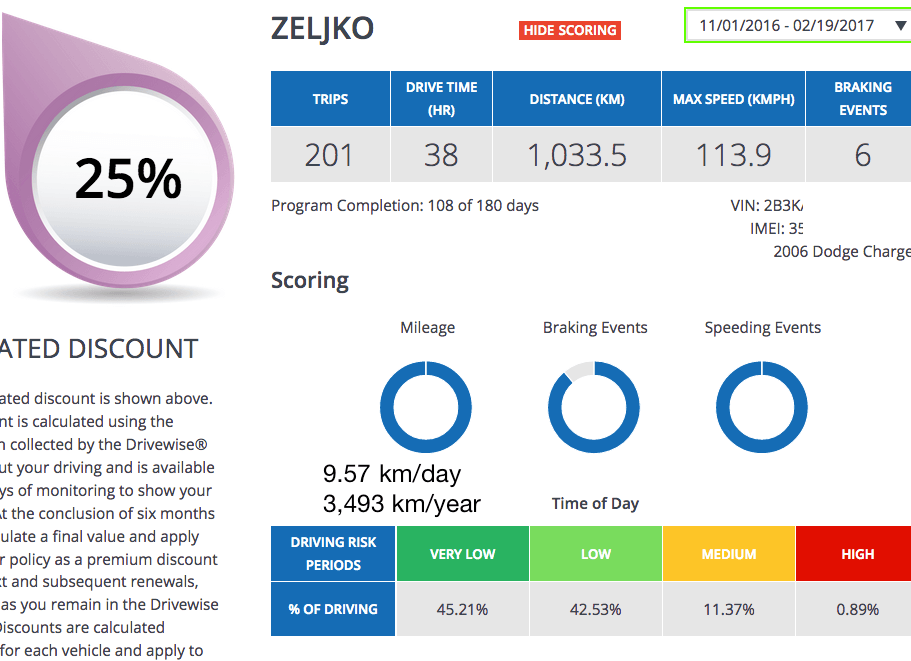Open the date range dropdown arrow
The height and width of the screenshot is (661, 911).
(x=899, y=26)
